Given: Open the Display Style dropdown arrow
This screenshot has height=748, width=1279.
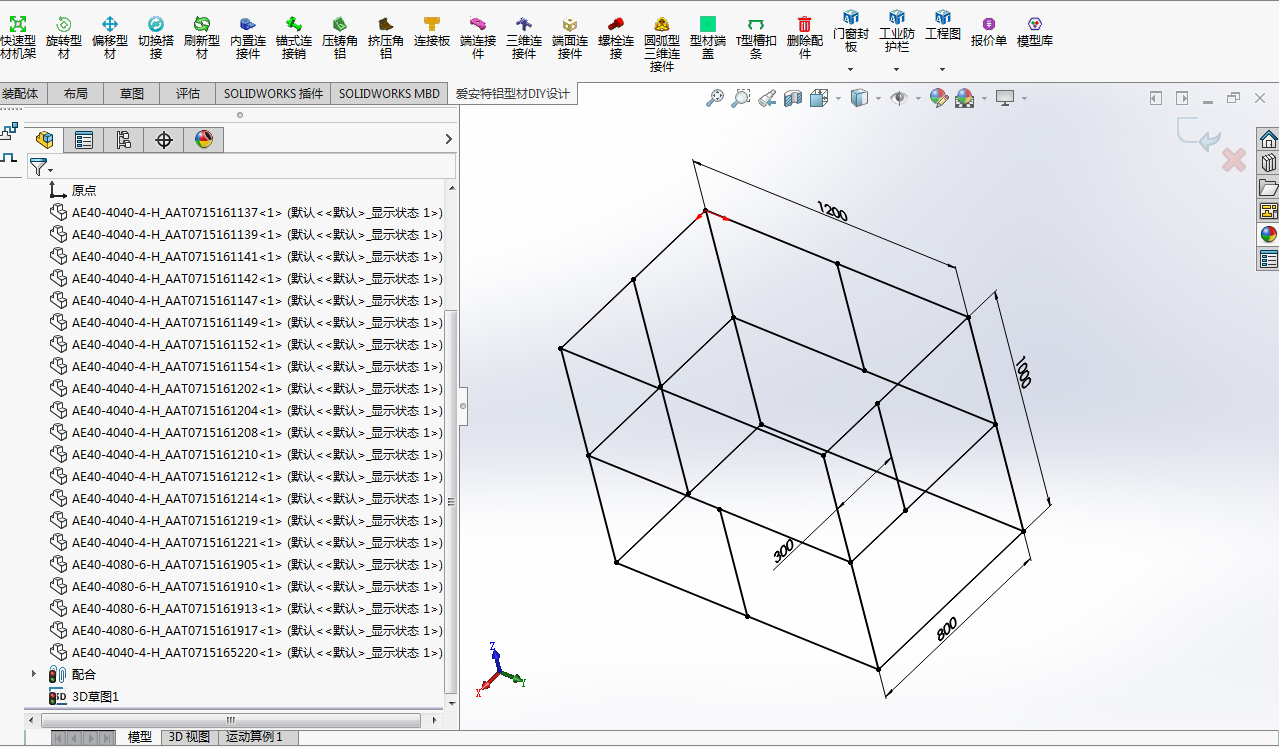Looking at the screenshot, I should [x=877, y=98].
